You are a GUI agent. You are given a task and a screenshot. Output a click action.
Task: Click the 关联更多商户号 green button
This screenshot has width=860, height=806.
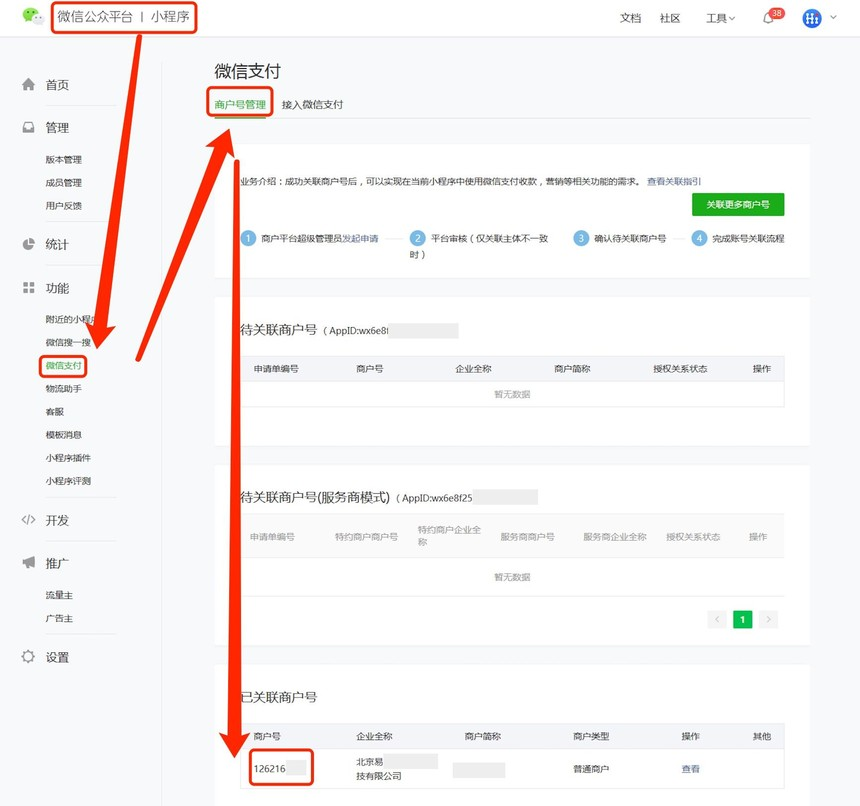pyautogui.click(x=737, y=204)
